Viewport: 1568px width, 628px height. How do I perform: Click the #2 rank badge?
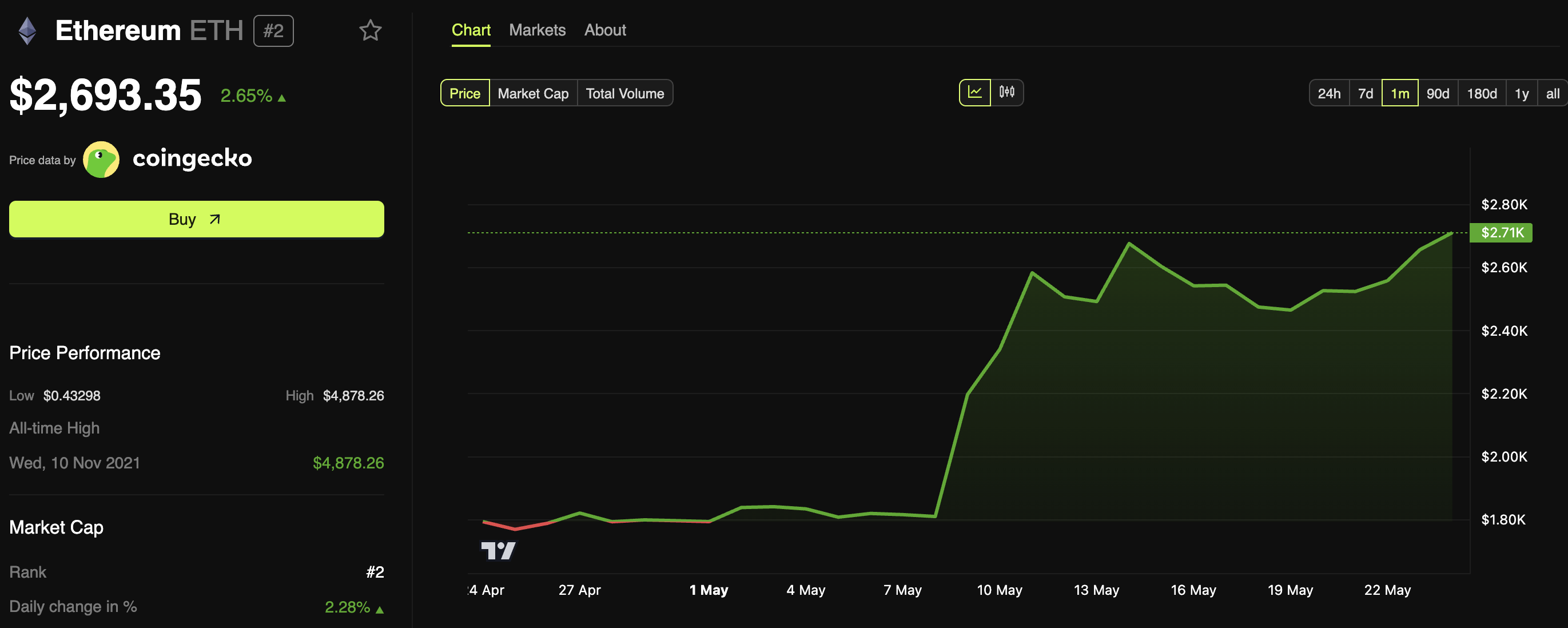pyautogui.click(x=273, y=30)
